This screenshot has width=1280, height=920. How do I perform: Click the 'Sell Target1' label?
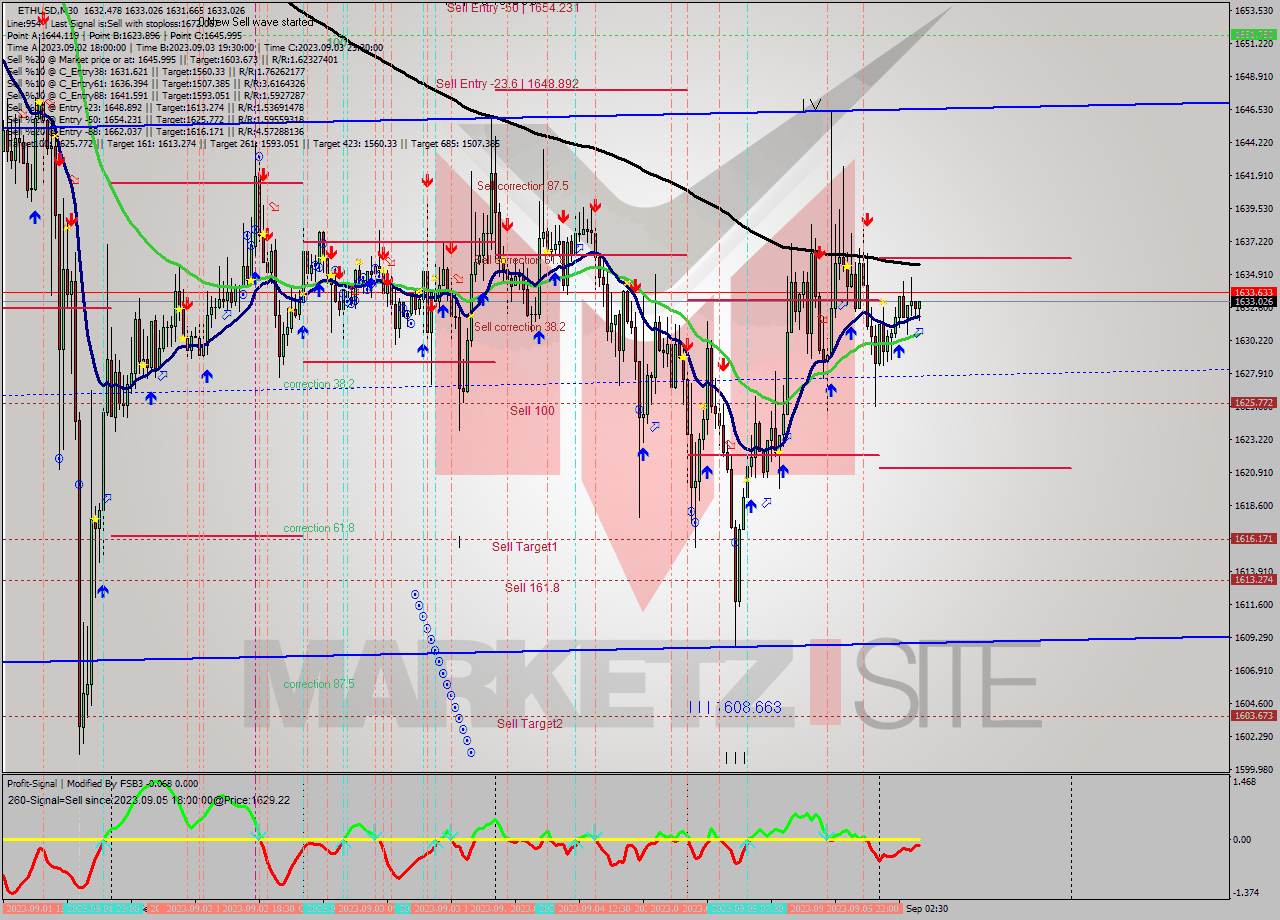pyautogui.click(x=525, y=547)
